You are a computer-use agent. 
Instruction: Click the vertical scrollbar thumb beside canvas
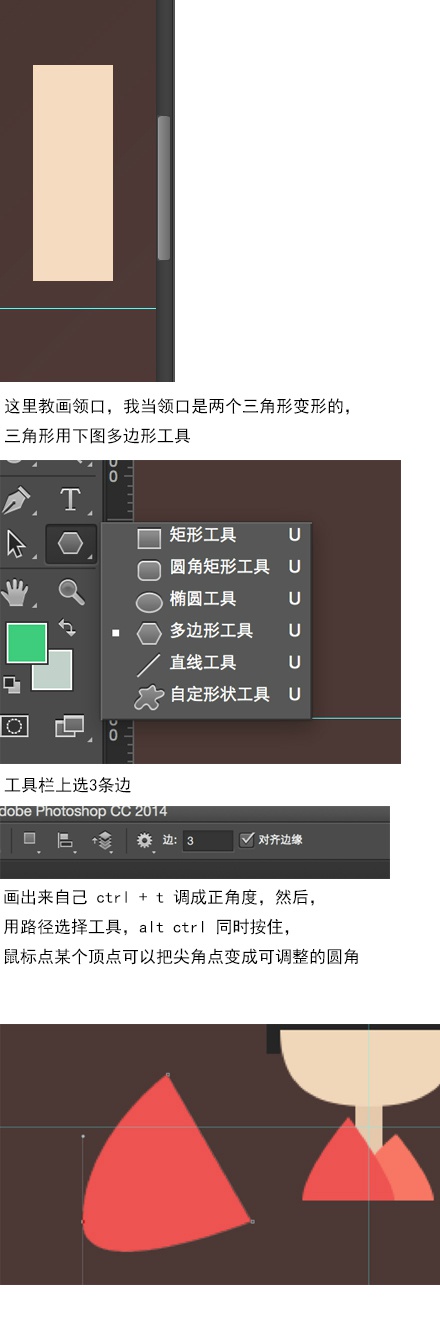point(164,188)
